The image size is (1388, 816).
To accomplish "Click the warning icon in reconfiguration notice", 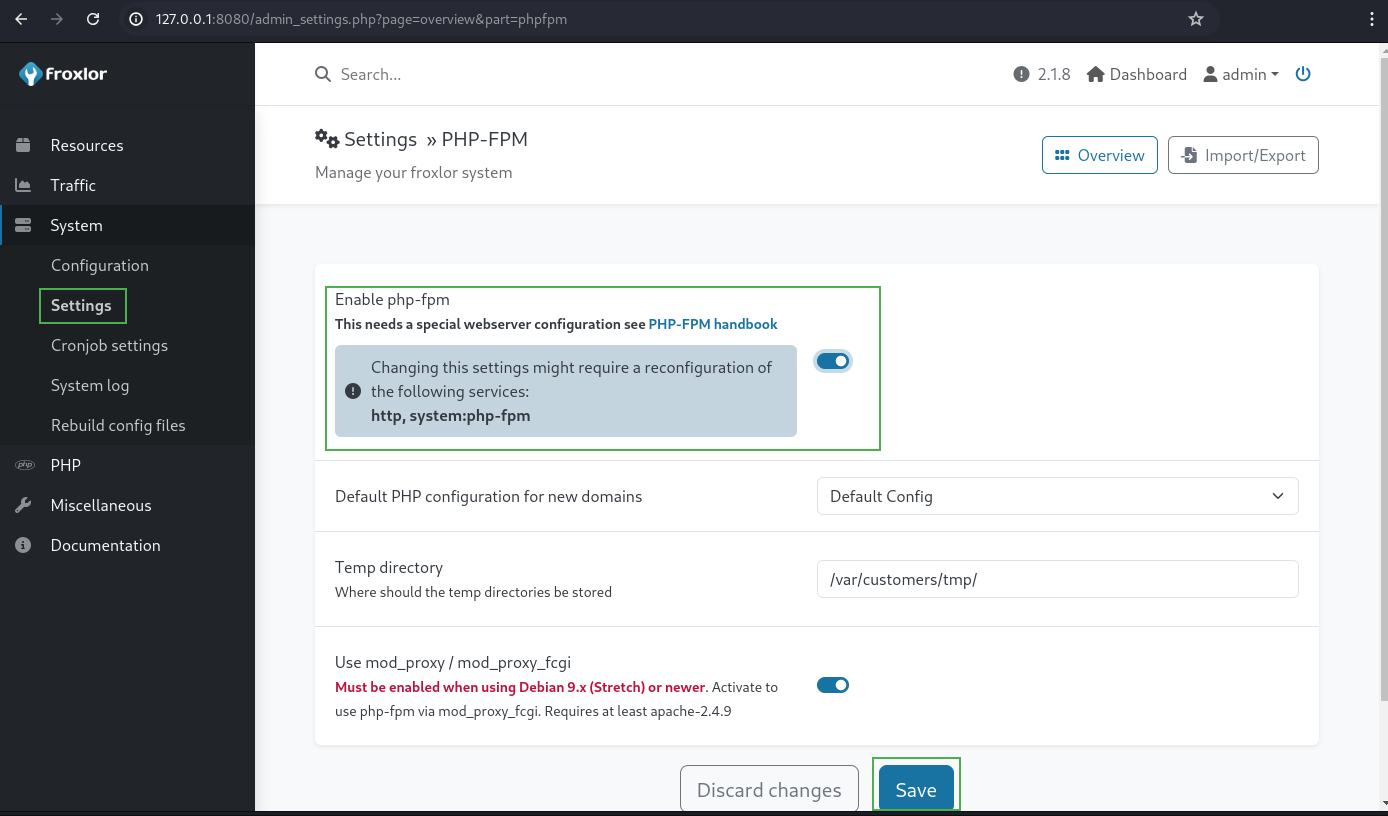I will pos(353,391).
